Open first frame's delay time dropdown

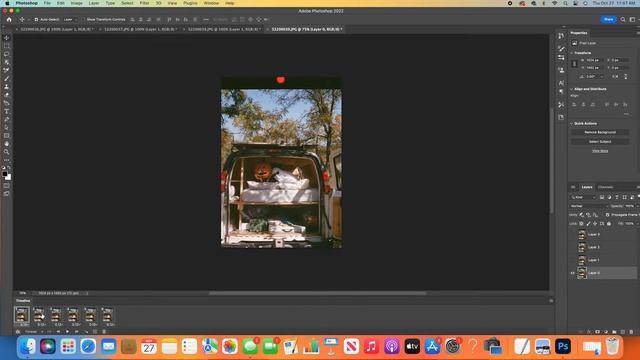coord(25,324)
